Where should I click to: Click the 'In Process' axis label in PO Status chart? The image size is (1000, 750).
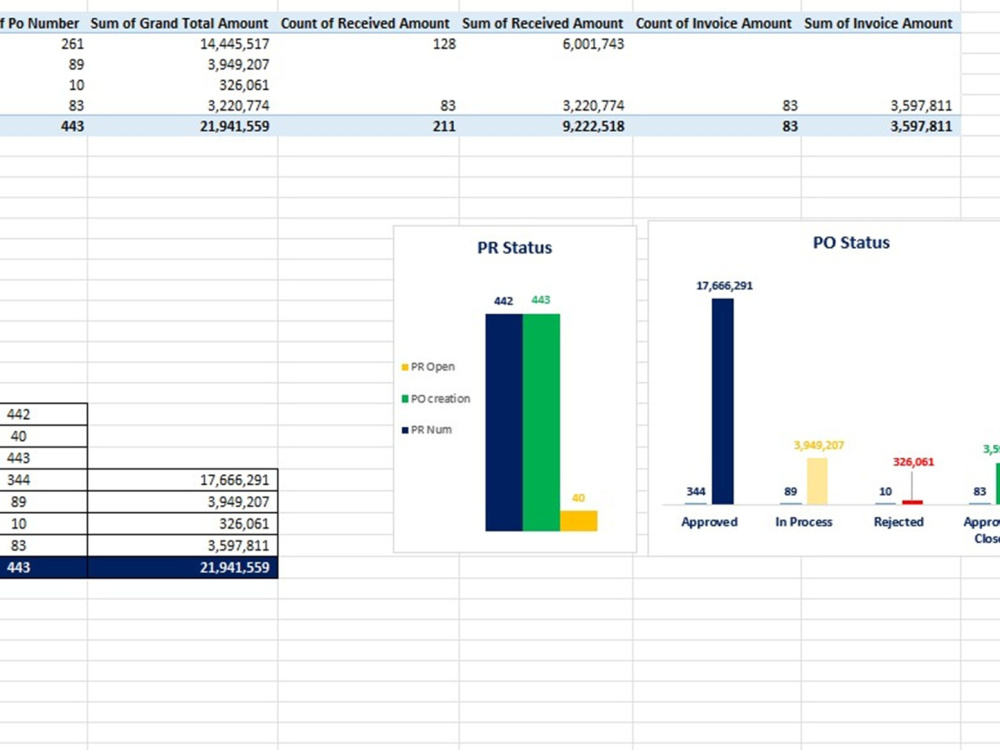coord(804,522)
